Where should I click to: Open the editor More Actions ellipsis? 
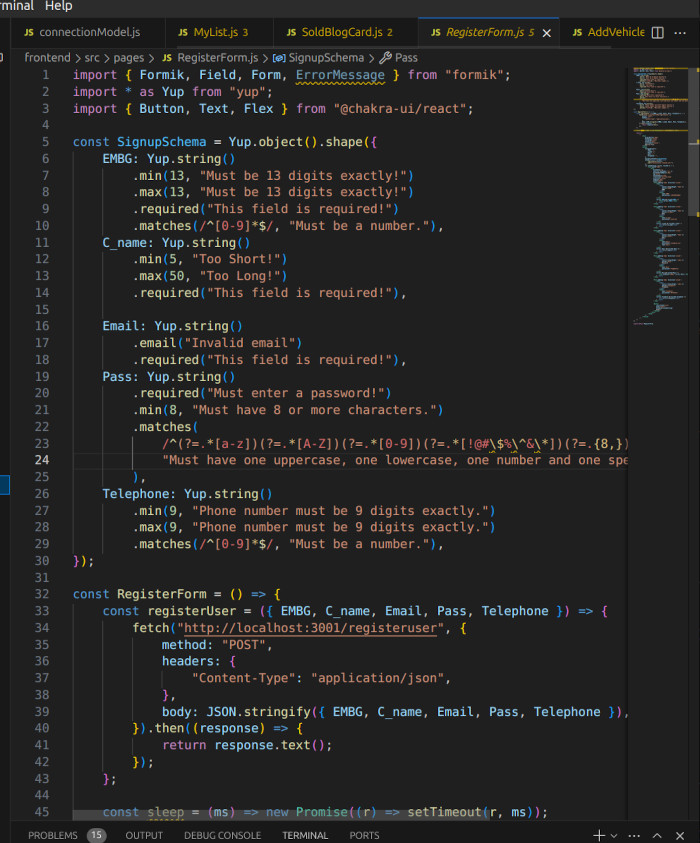click(x=682, y=32)
